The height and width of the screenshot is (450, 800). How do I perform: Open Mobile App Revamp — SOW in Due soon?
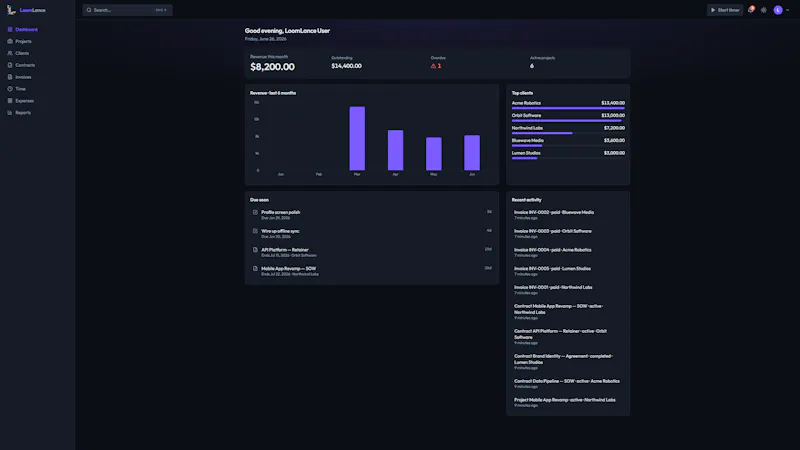pyautogui.click(x=372, y=271)
